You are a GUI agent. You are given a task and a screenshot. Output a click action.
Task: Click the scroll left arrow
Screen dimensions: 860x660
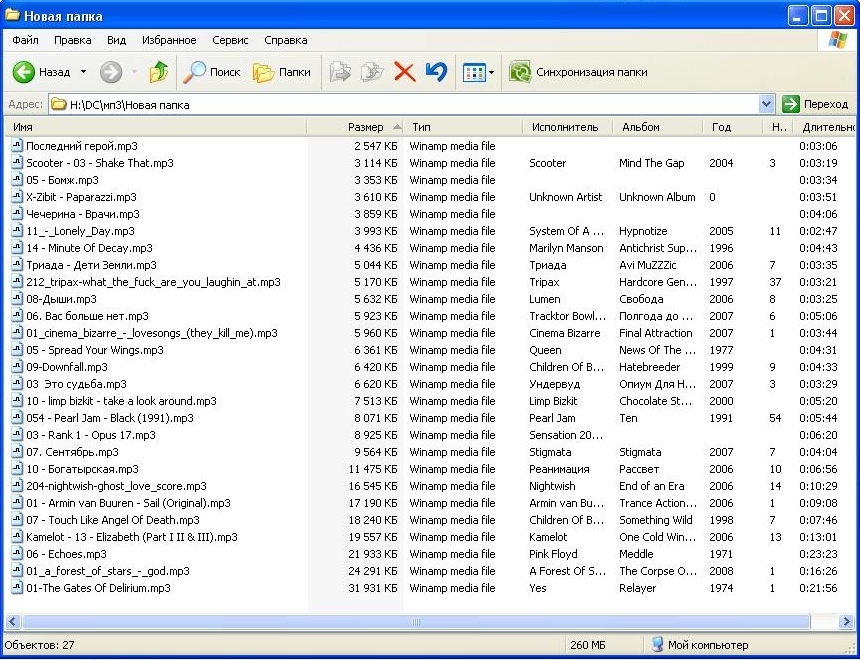click(x=13, y=622)
